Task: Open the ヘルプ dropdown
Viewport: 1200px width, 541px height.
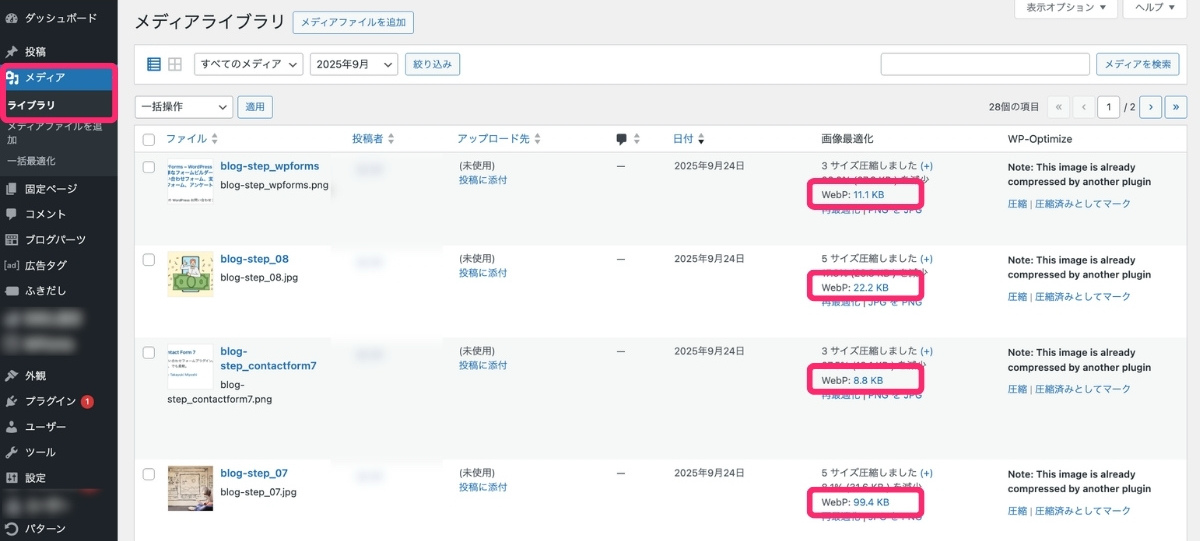Action: (1155, 8)
